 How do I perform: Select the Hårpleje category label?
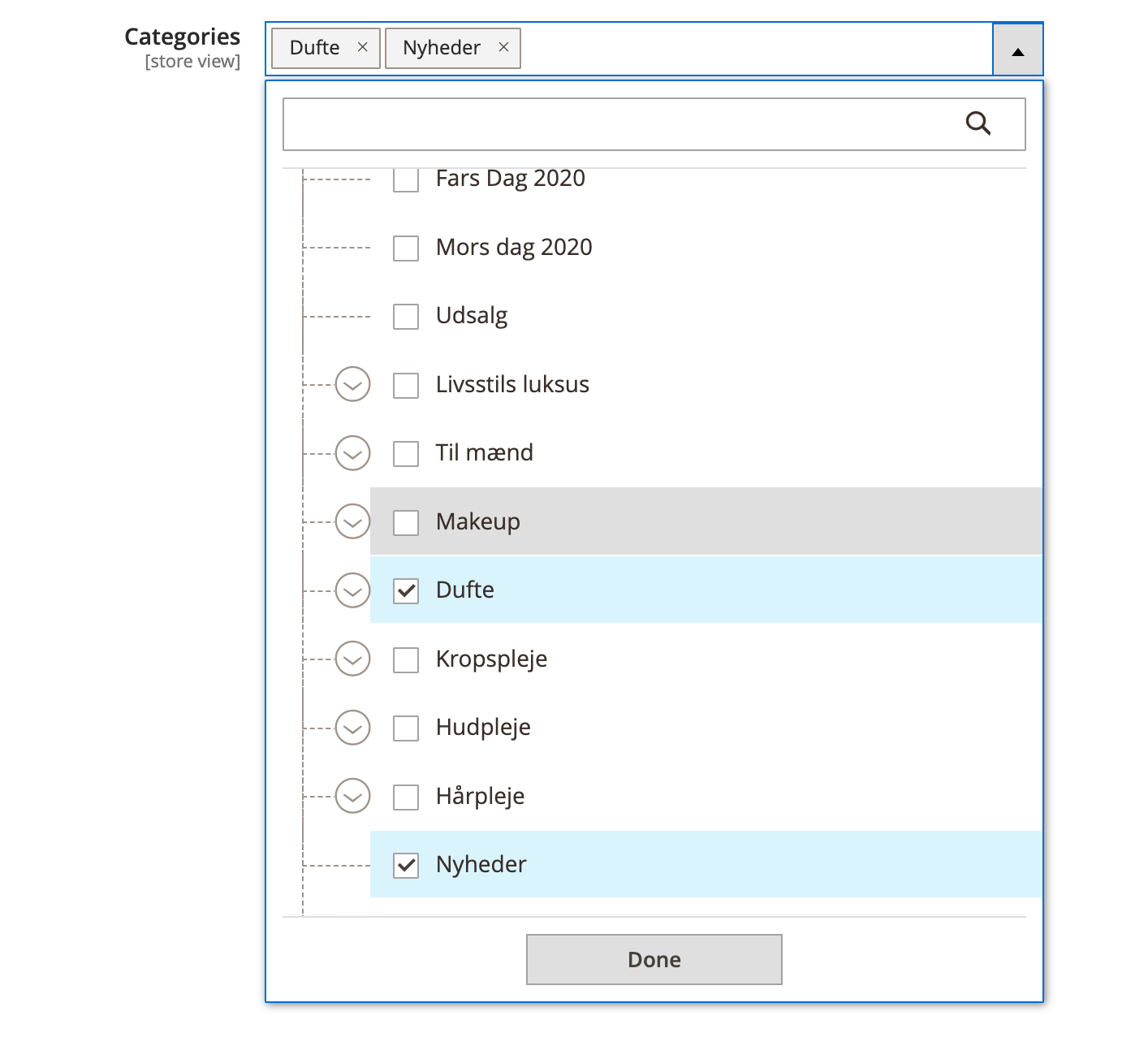point(480,797)
